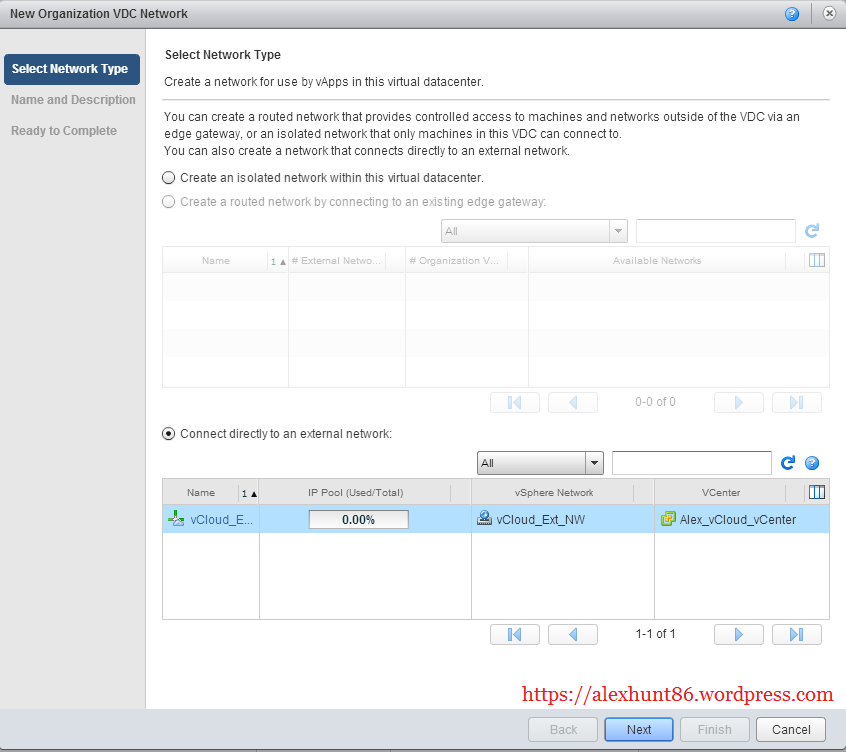
Task: Select isolated network radio option
Action: pos(169,177)
